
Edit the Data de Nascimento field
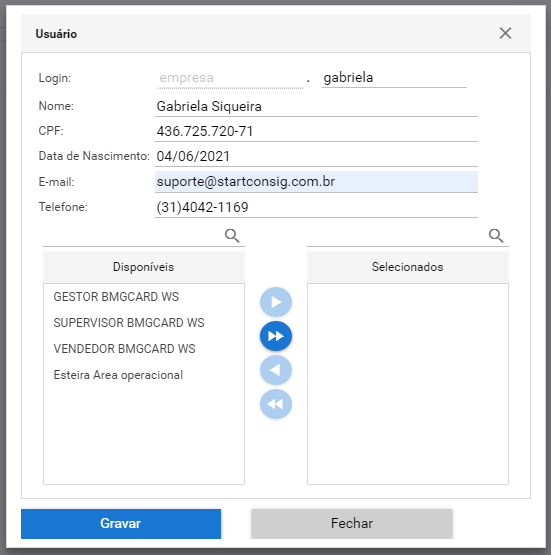[316, 157]
